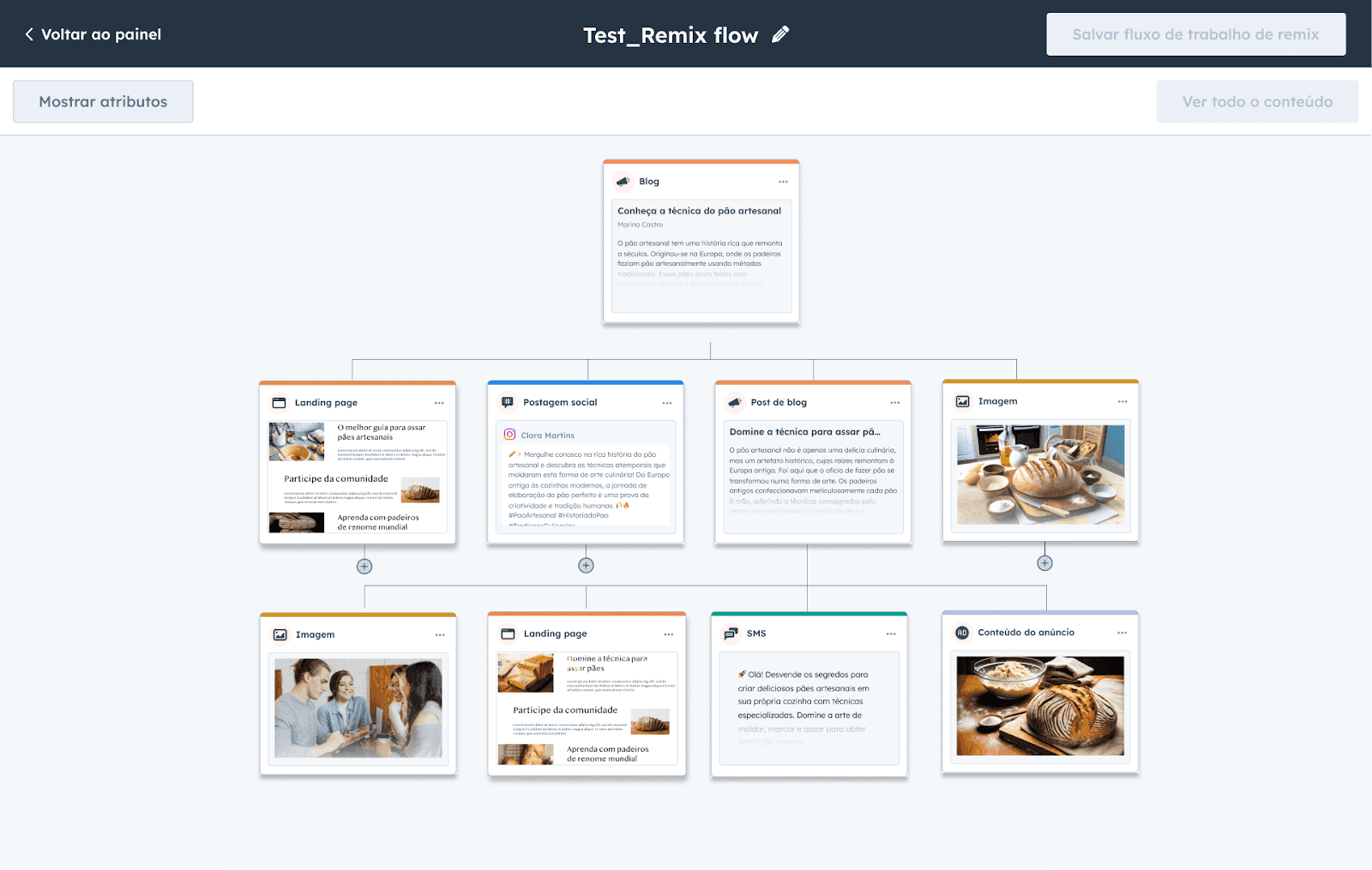Edit flow name with pencil icon
Viewport: 1372px width, 870px height.
(x=779, y=34)
